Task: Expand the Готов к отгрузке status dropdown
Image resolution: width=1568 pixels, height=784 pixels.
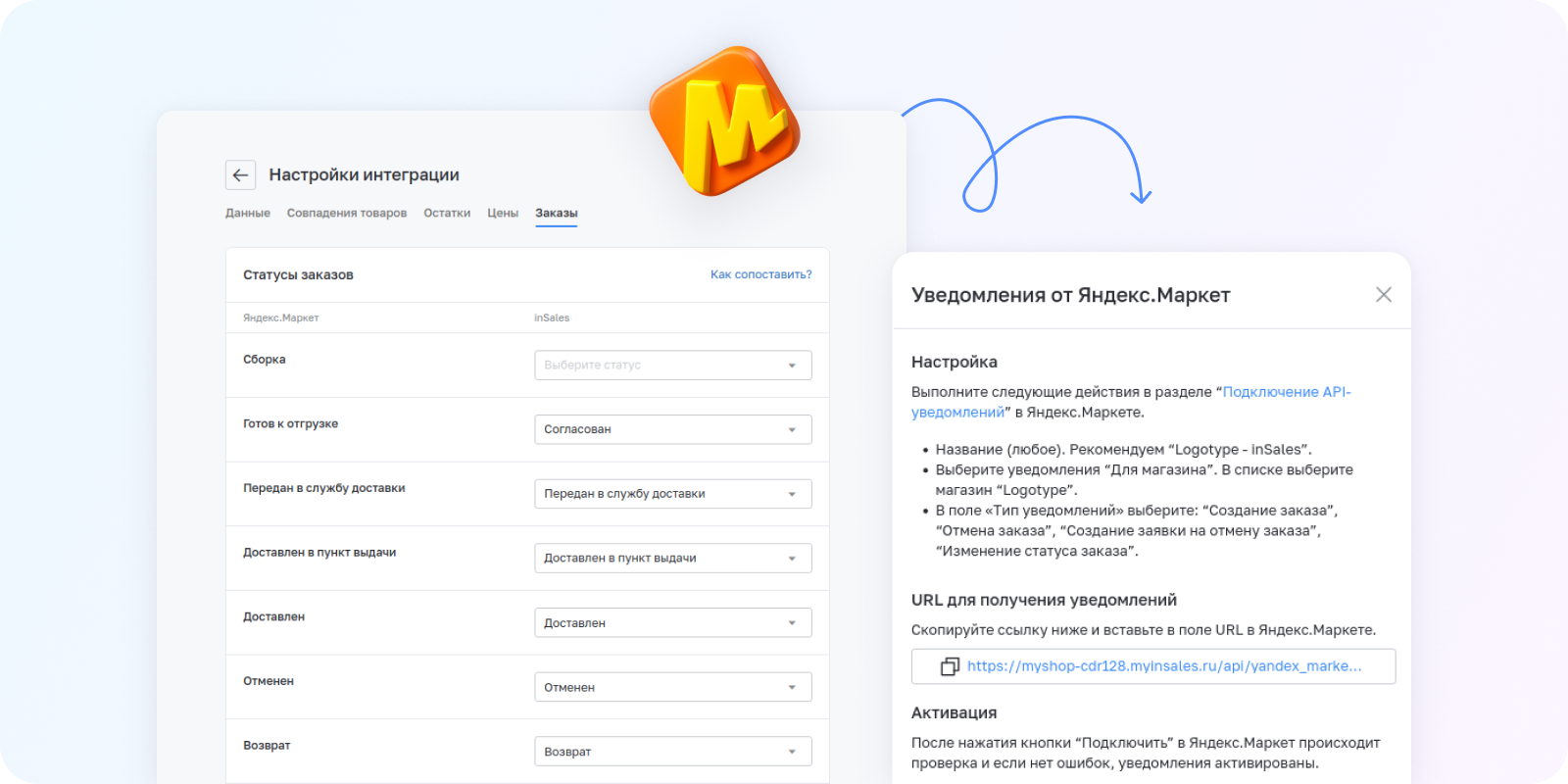Action: coord(673,429)
